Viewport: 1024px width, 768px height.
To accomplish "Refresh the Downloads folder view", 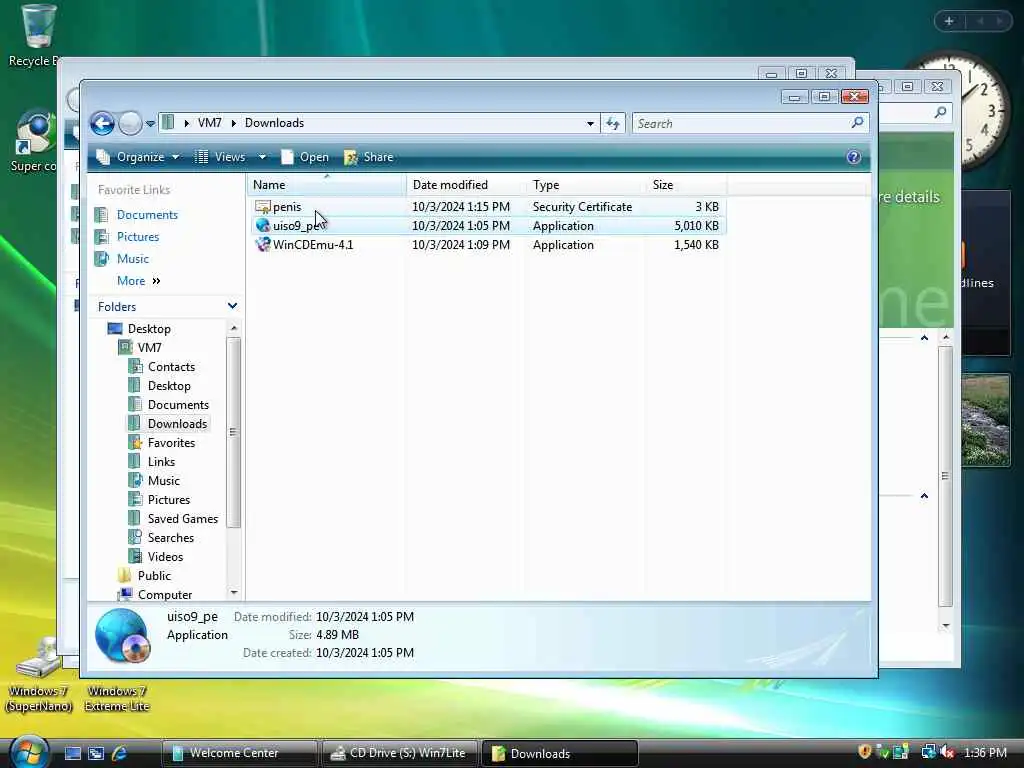I will coord(613,123).
